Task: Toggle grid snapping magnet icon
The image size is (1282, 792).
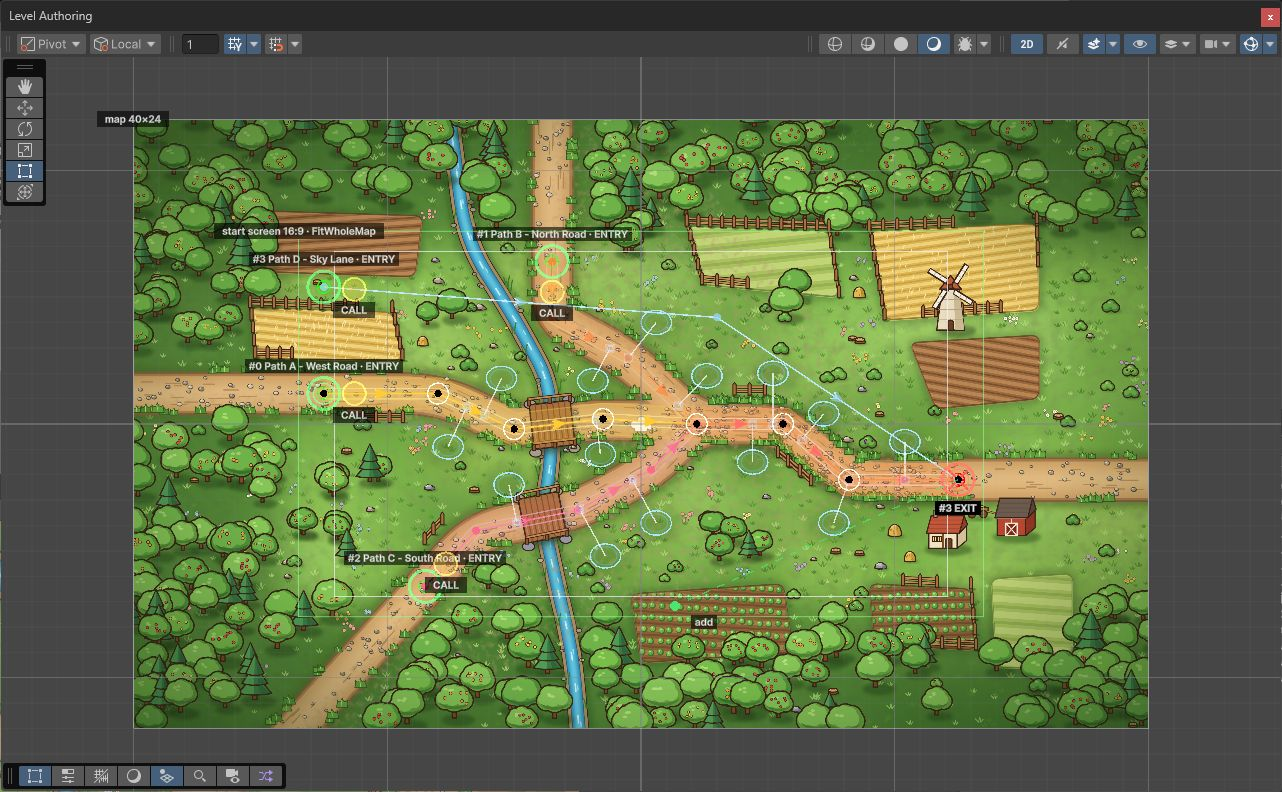Action: [277, 44]
